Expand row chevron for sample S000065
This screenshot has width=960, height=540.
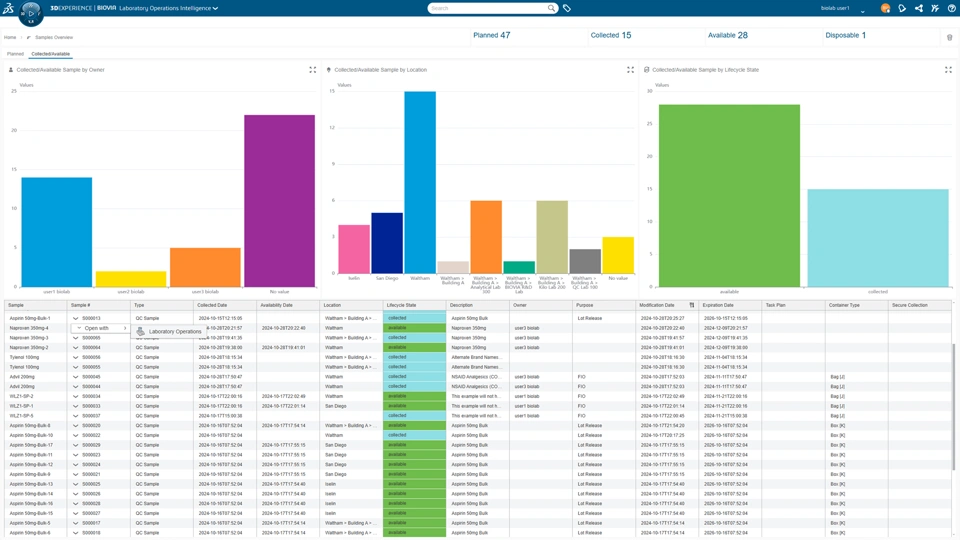[x=75, y=338]
